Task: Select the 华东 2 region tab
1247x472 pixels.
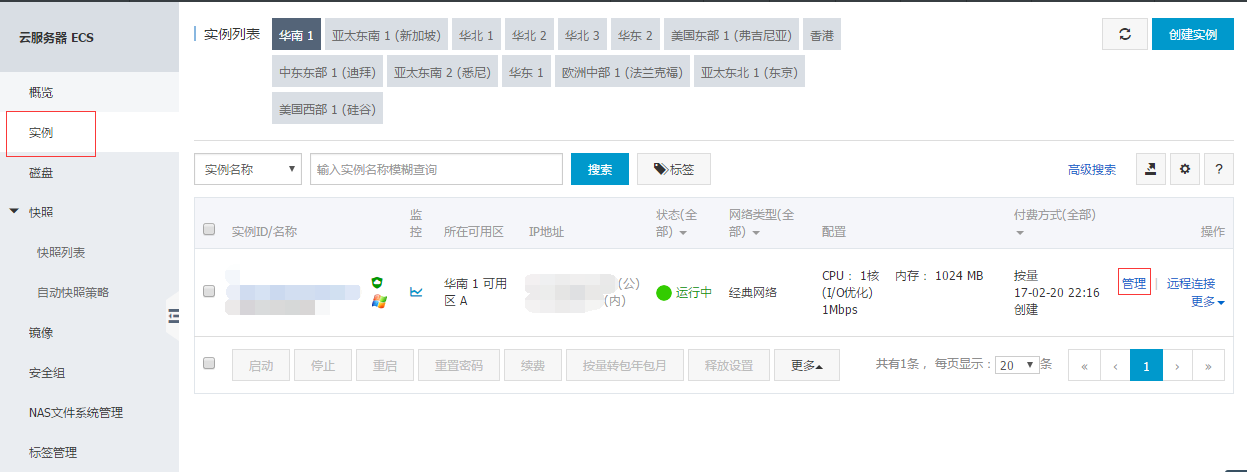Action: 635,35
